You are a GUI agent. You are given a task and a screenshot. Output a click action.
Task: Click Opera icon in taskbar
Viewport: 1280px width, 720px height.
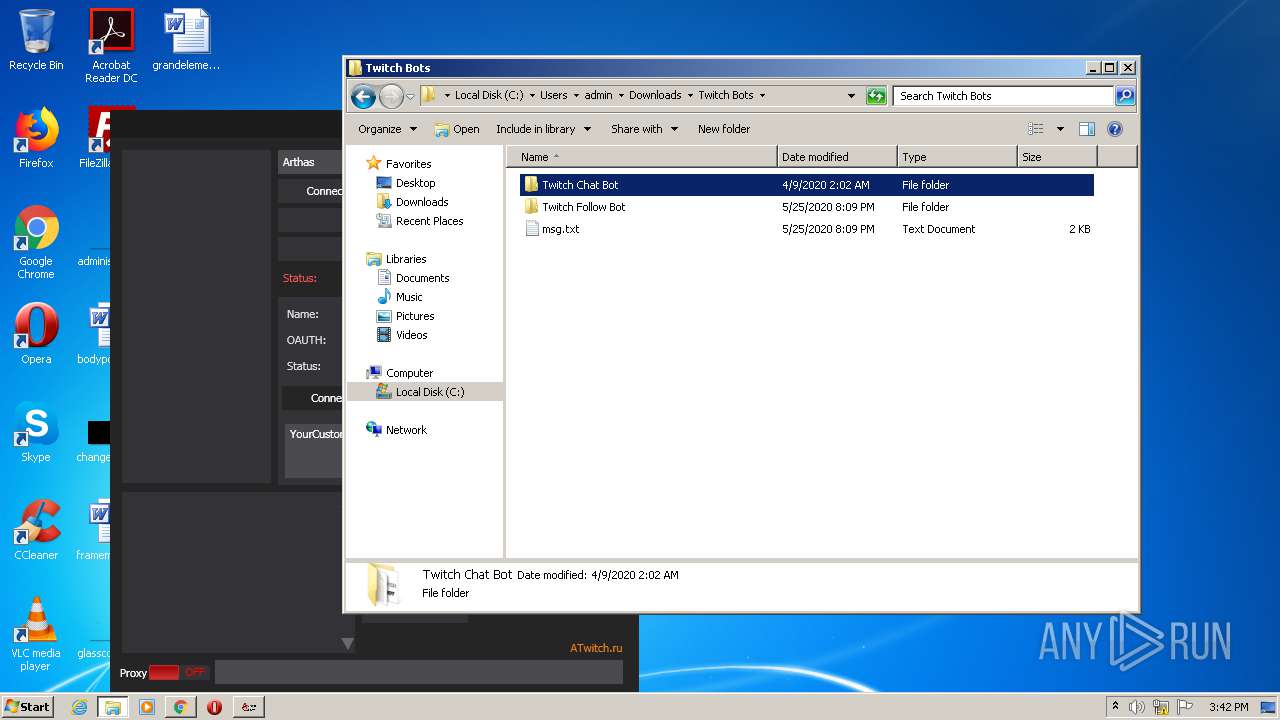pyautogui.click(x=214, y=707)
